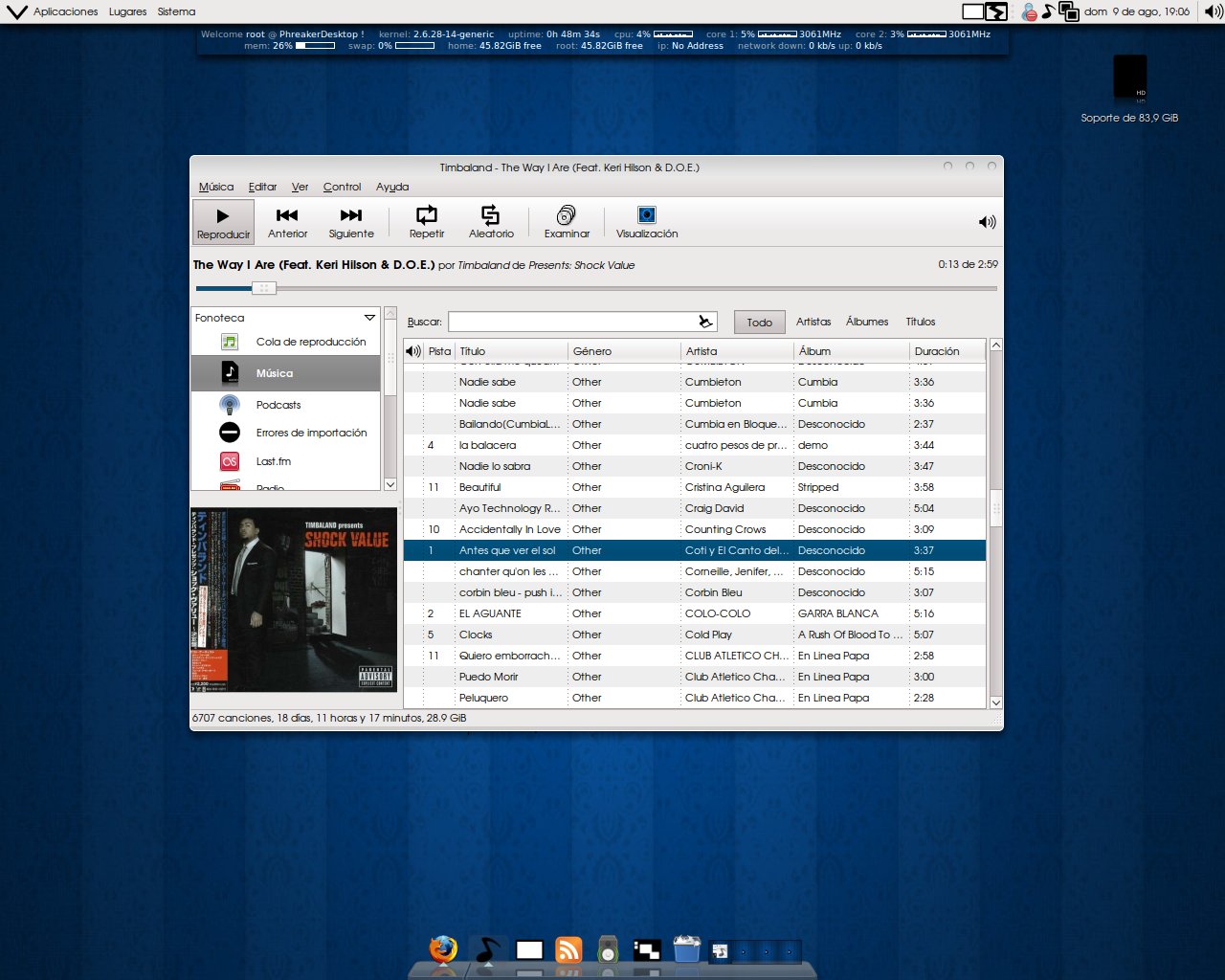Open the Podcasts source
Viewport: 1225px width, 980px height.
click(285, 405)
